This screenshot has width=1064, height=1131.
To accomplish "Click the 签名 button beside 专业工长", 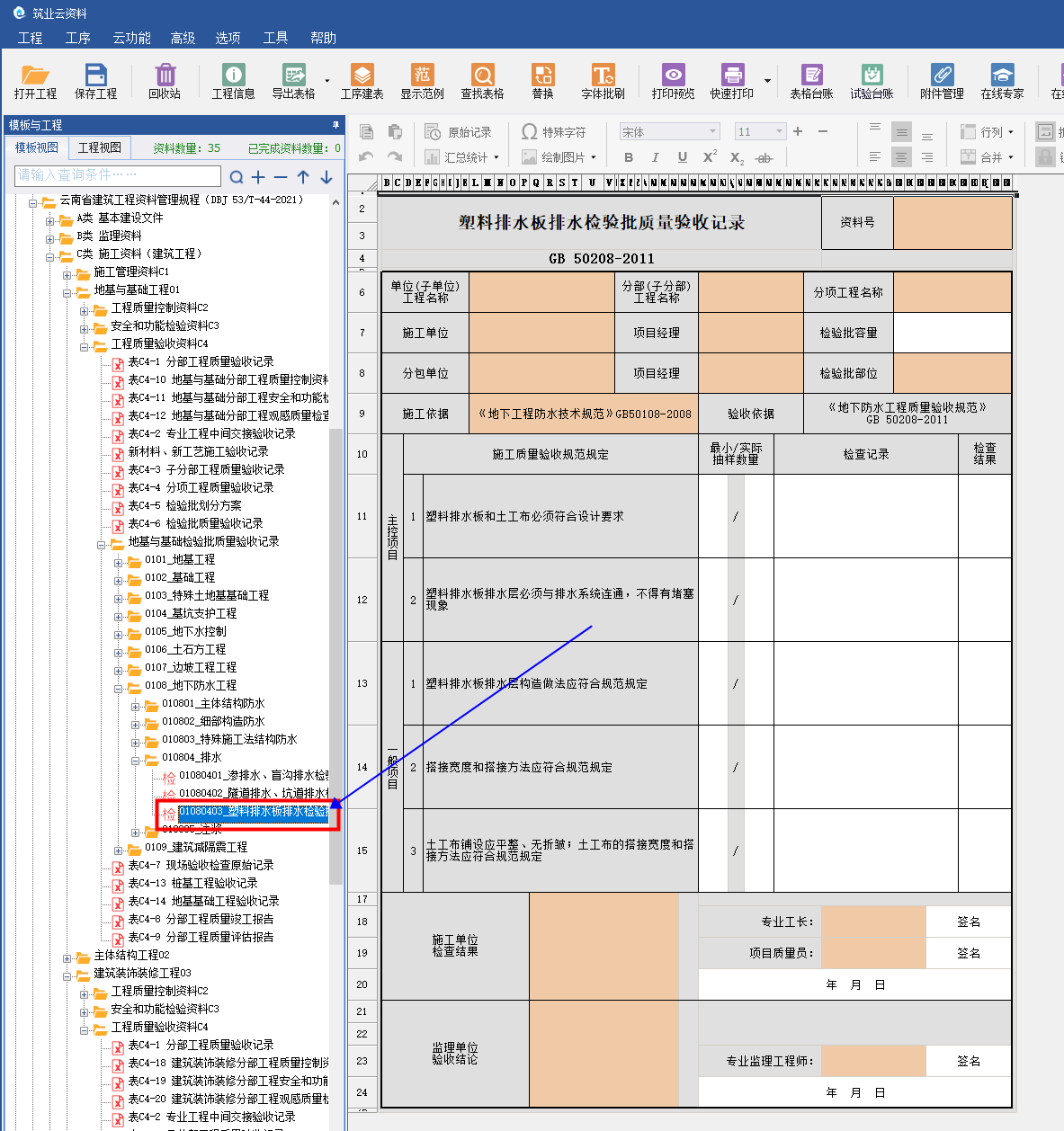I will (969, 922).
